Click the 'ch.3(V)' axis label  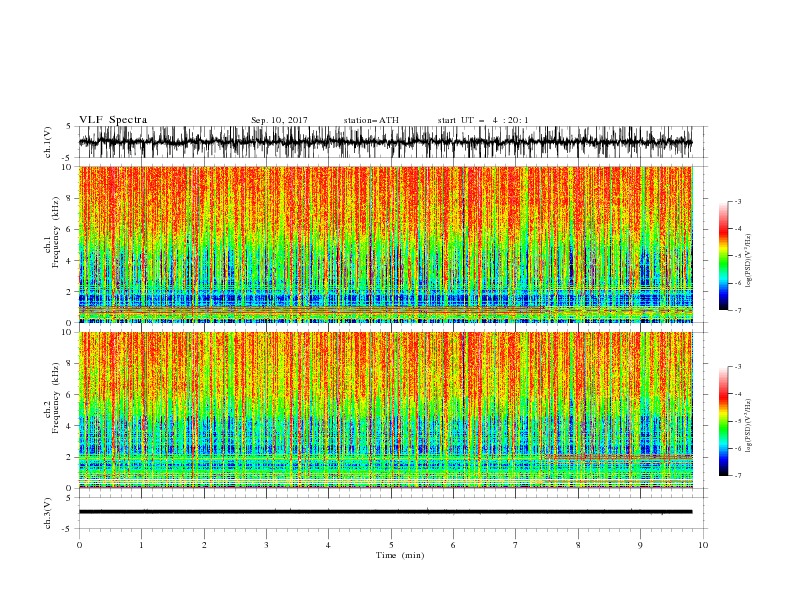pos(48,513)
